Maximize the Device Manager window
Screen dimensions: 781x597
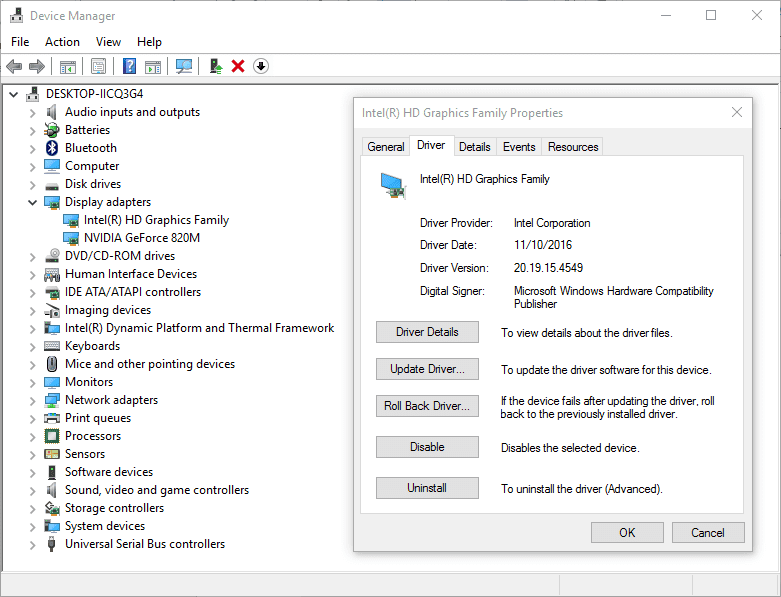pos(711,15)
